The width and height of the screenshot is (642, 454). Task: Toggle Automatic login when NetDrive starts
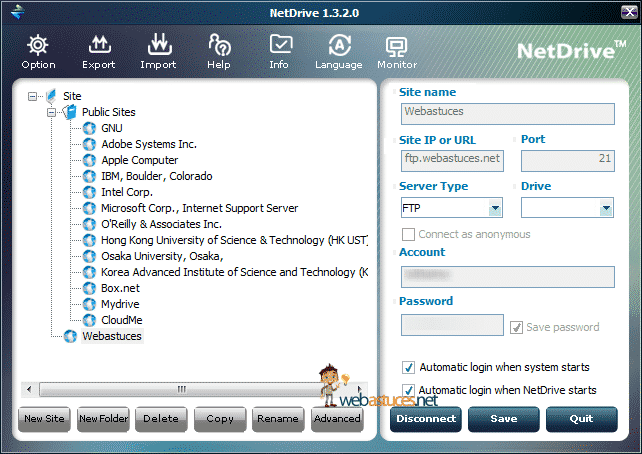coord(408,390)
